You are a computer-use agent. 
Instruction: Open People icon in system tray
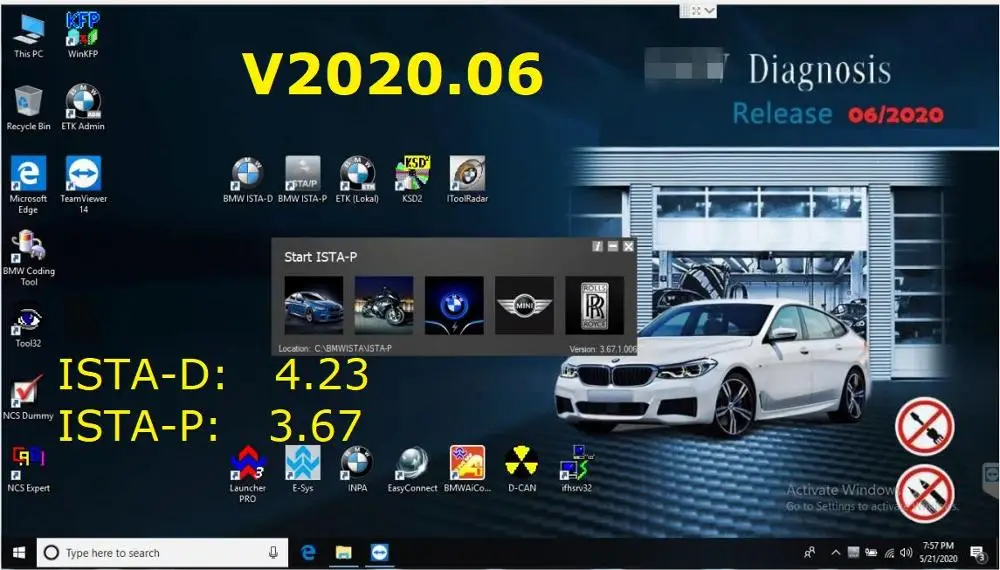coord(810,553)
